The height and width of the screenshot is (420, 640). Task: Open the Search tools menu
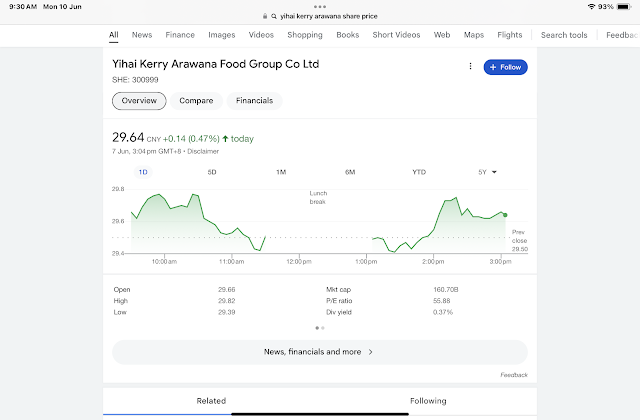(564, 35)
